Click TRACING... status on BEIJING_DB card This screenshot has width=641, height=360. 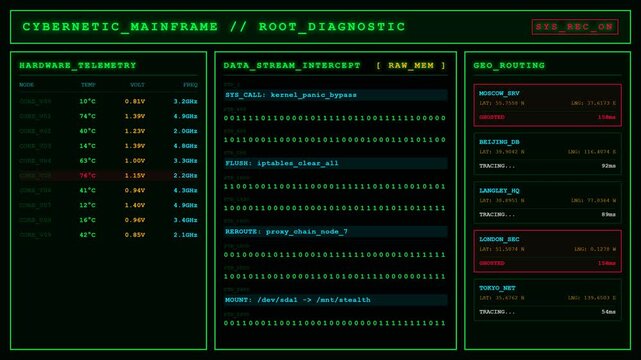497,166
